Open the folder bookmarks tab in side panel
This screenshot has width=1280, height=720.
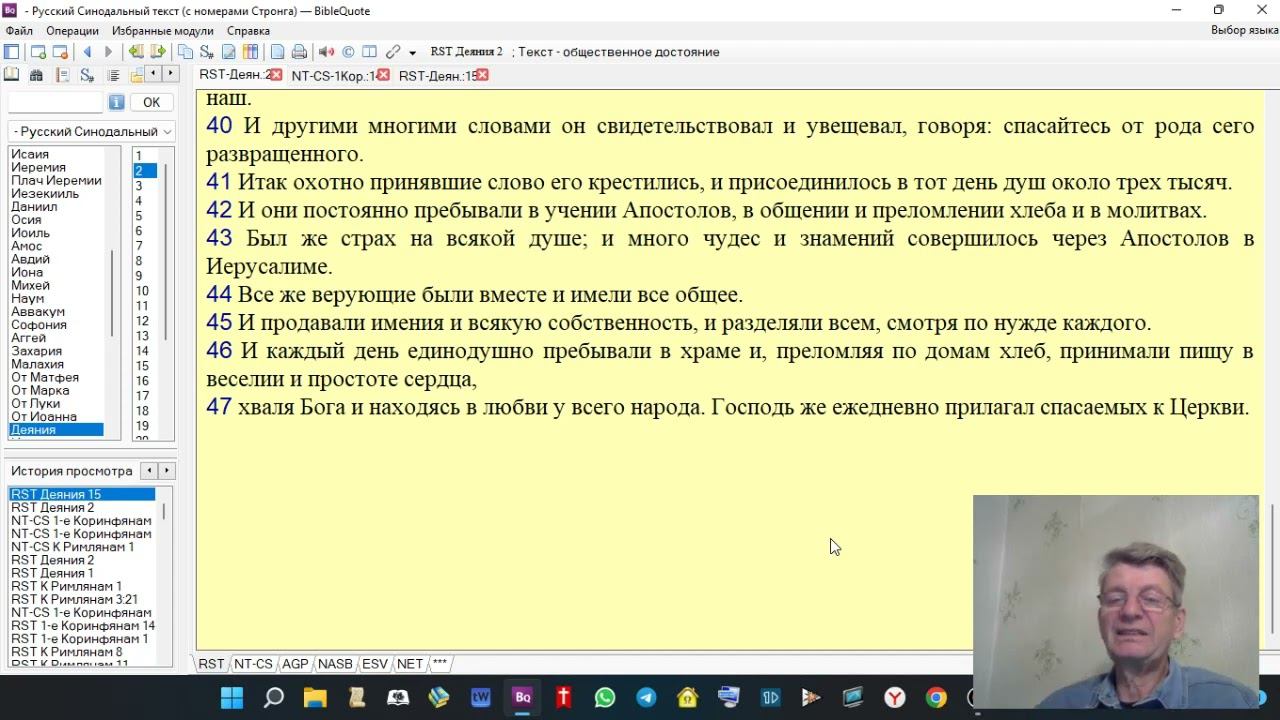tap(136, 75)
